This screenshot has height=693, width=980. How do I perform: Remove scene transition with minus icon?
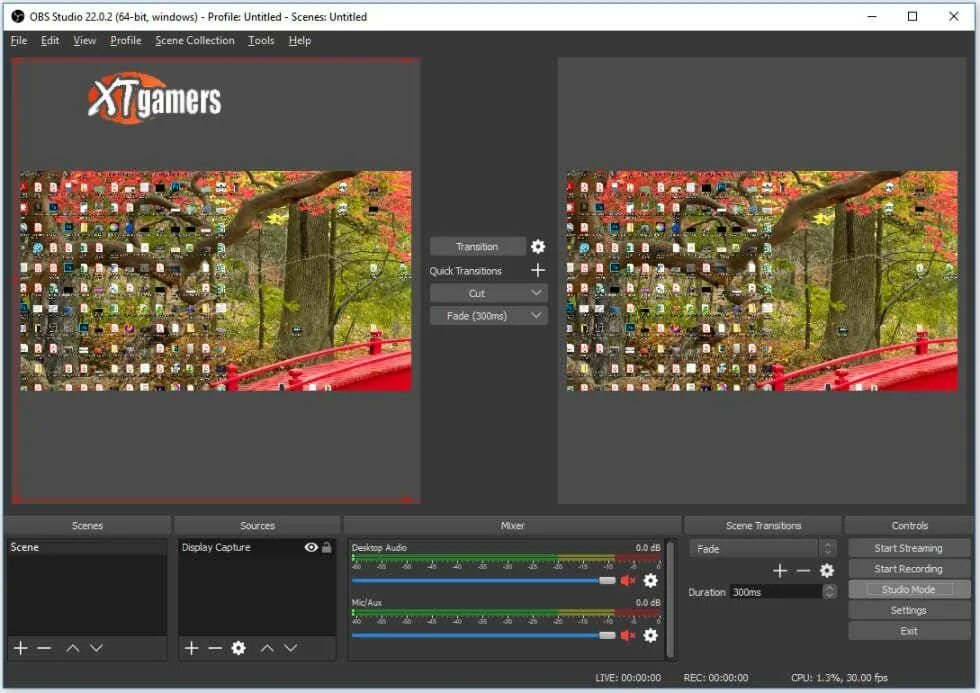pyautogui.click(x=803, y=571)
